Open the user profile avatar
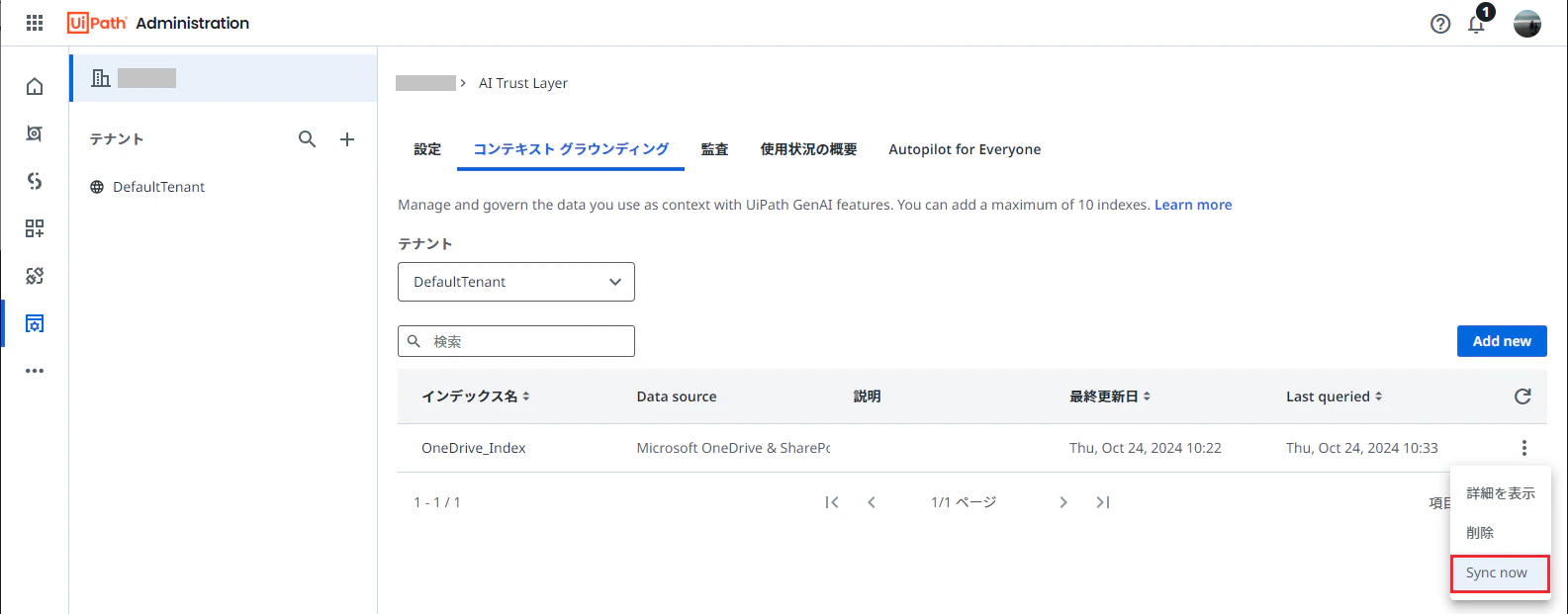The height and width of the screenshot is (614, 1568). (x=1527, y=24)
